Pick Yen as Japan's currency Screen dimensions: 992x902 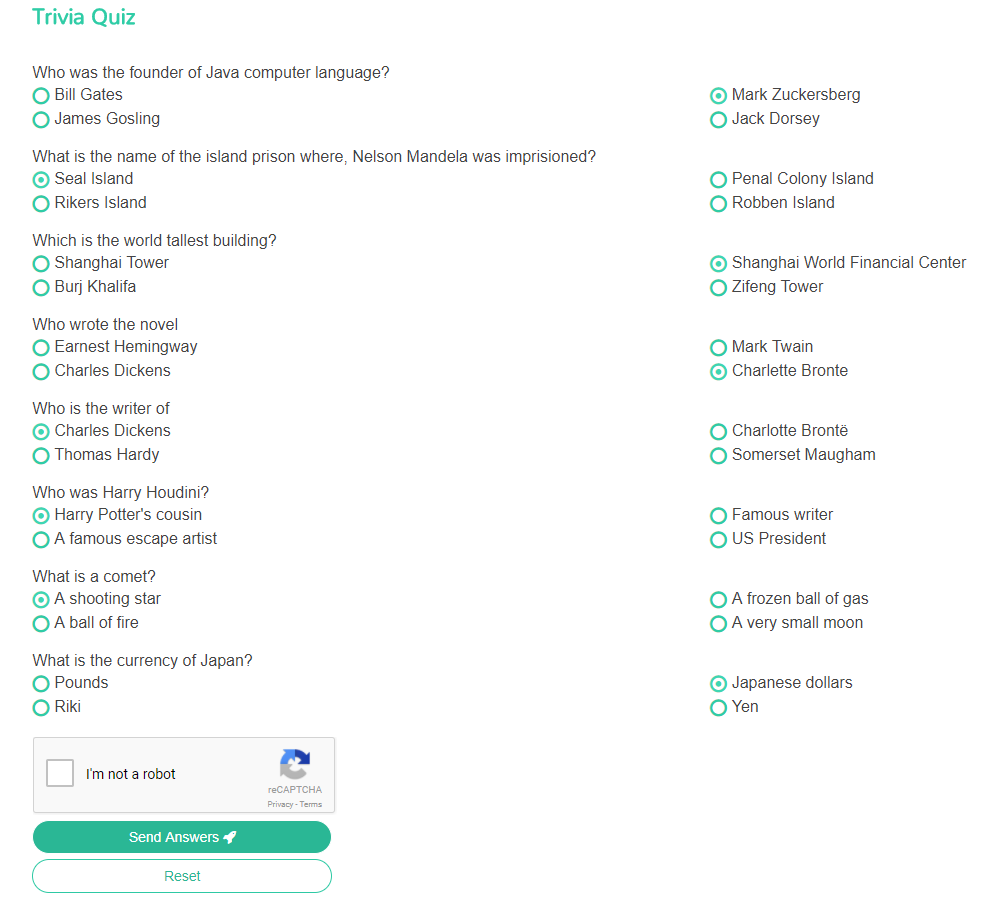(x=718, y=708)
